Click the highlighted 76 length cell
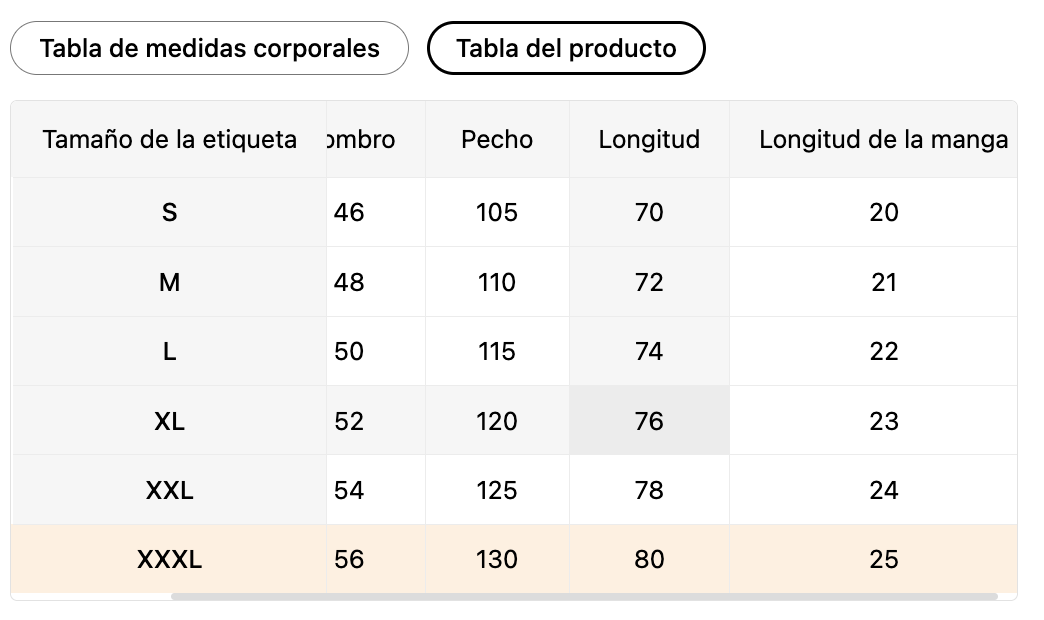This screenshot has width=1044, height=620. click(649, 421)
